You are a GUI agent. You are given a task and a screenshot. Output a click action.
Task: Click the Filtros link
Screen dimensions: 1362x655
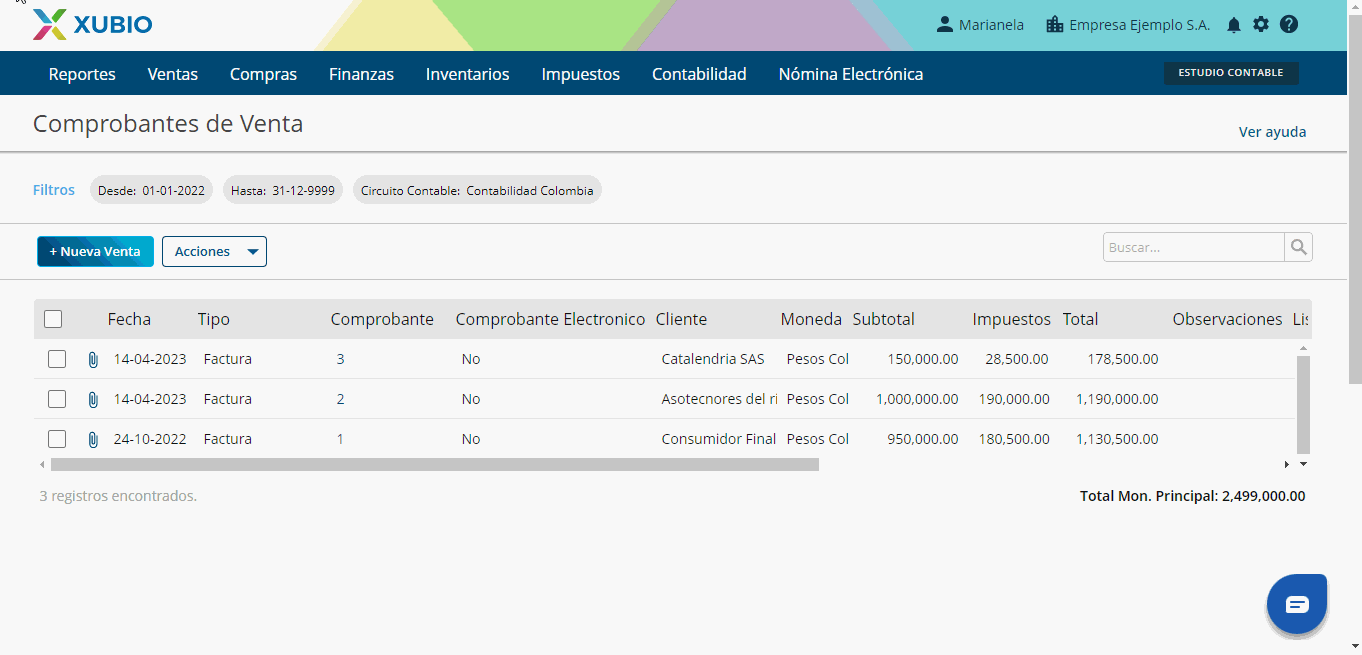[54, 190]
